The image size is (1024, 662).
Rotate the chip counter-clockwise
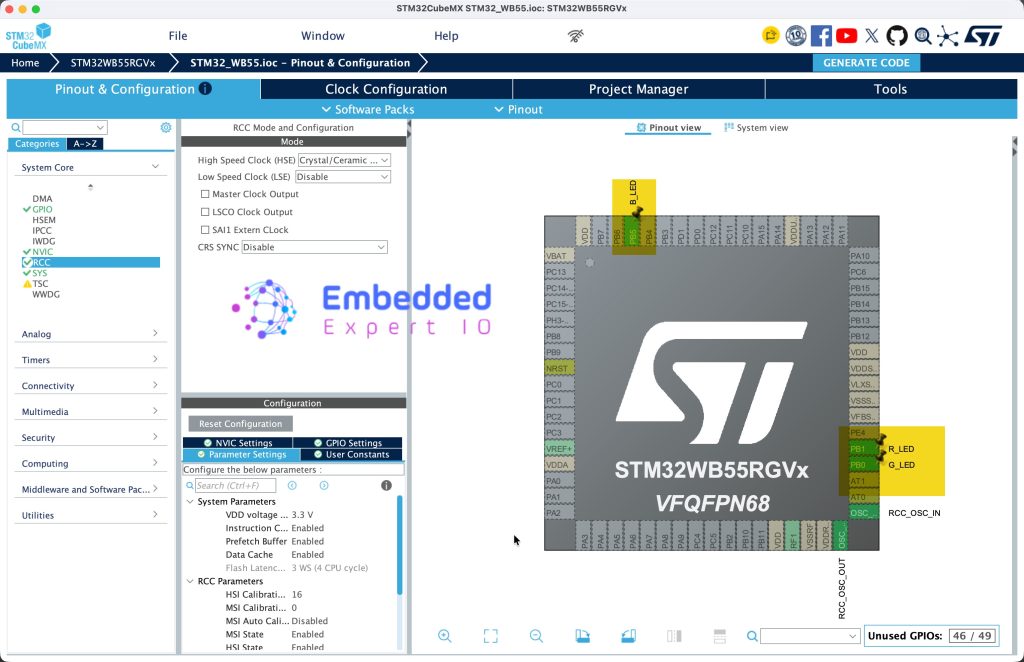(x=628, y=636)
